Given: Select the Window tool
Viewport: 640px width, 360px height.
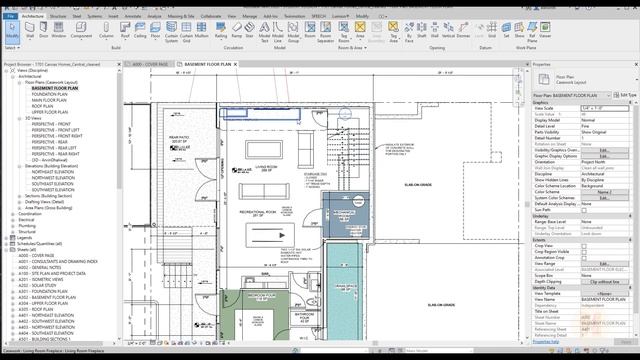Looking at the screenshot, I should [x=58, y=31].
